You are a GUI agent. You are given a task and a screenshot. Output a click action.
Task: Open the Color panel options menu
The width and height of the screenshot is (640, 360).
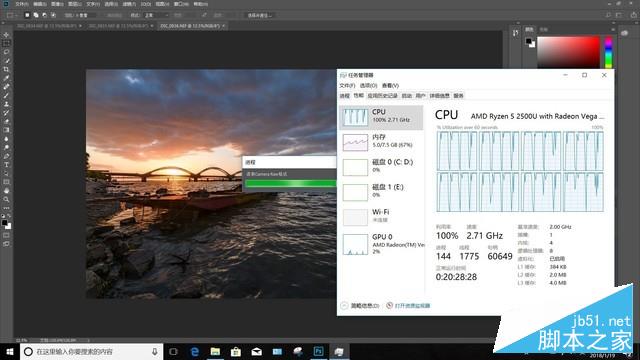[x=613, y=29]
